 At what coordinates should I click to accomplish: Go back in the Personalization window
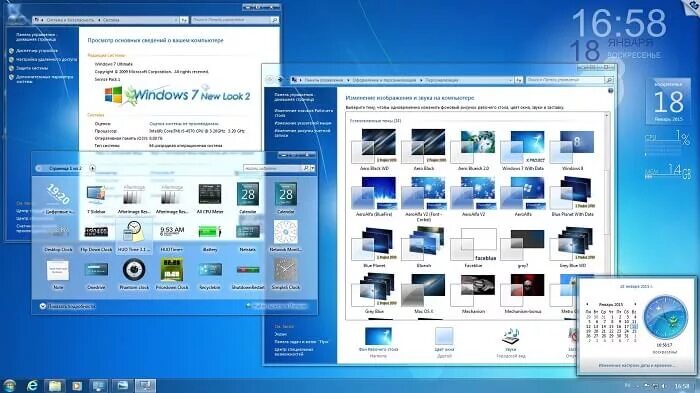[270, 79]
